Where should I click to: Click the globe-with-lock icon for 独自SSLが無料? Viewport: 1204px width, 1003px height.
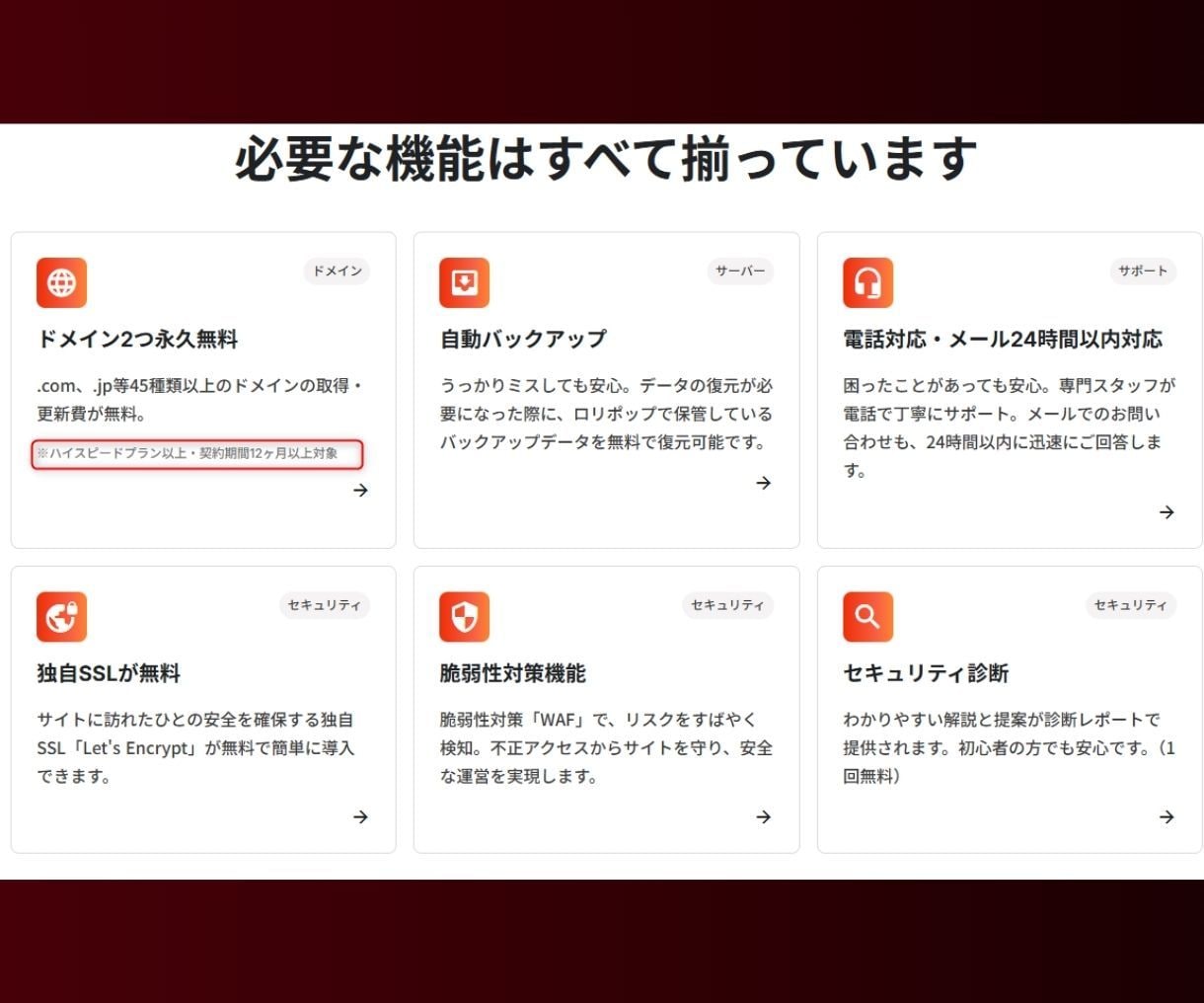61,617
